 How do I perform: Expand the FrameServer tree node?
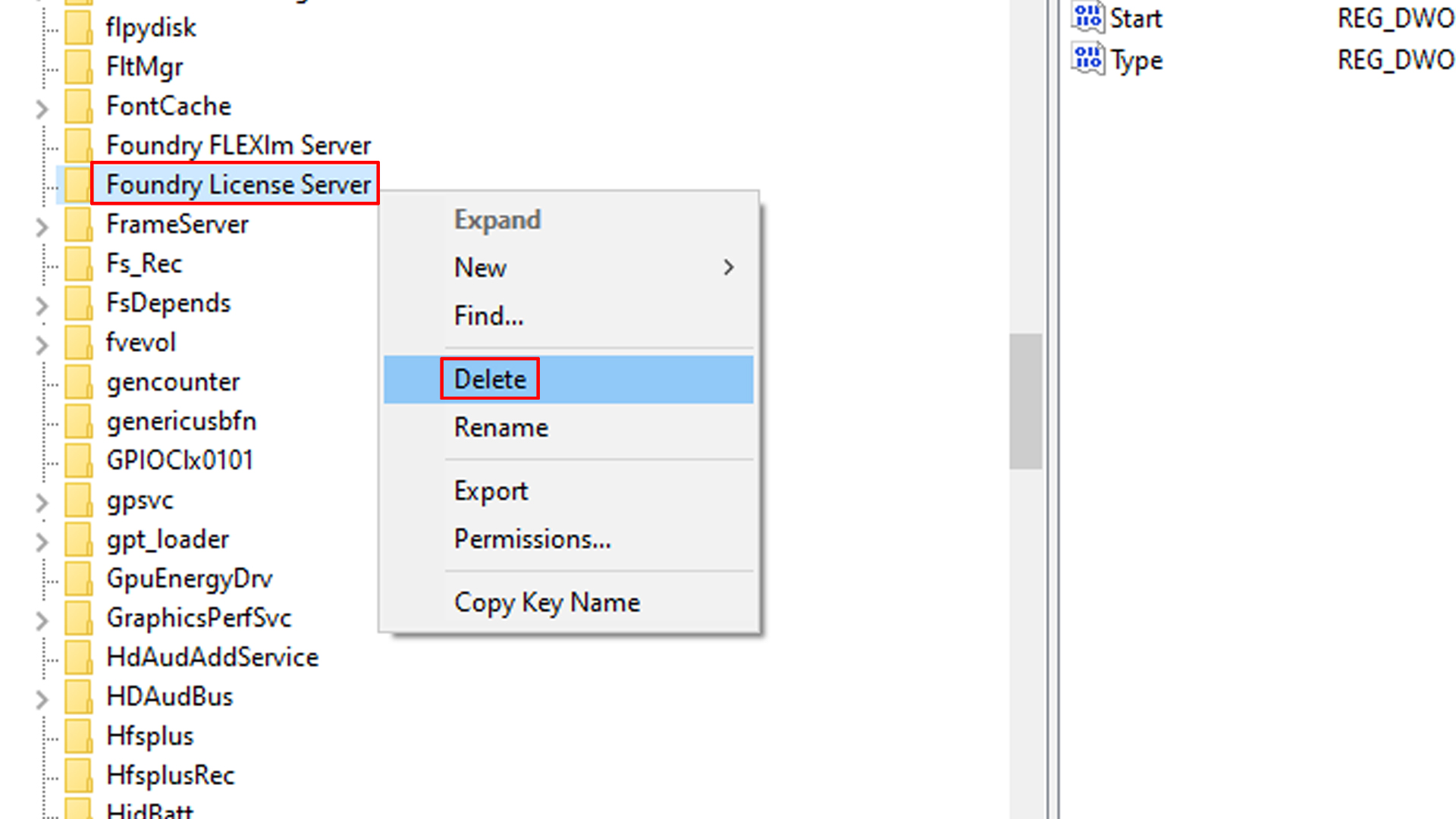pyautogui.click(x=42, y=227)
